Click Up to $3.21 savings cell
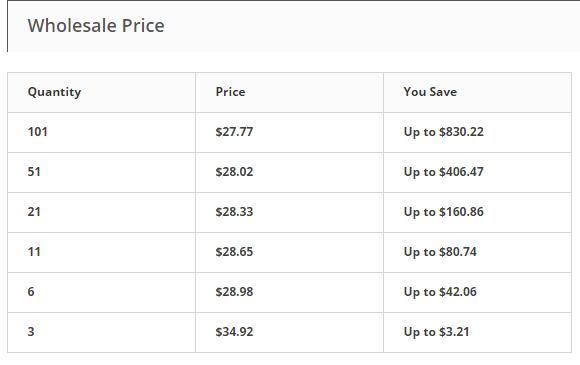The width and height of the screenshot is (580, 365). [x=477, y=332]
